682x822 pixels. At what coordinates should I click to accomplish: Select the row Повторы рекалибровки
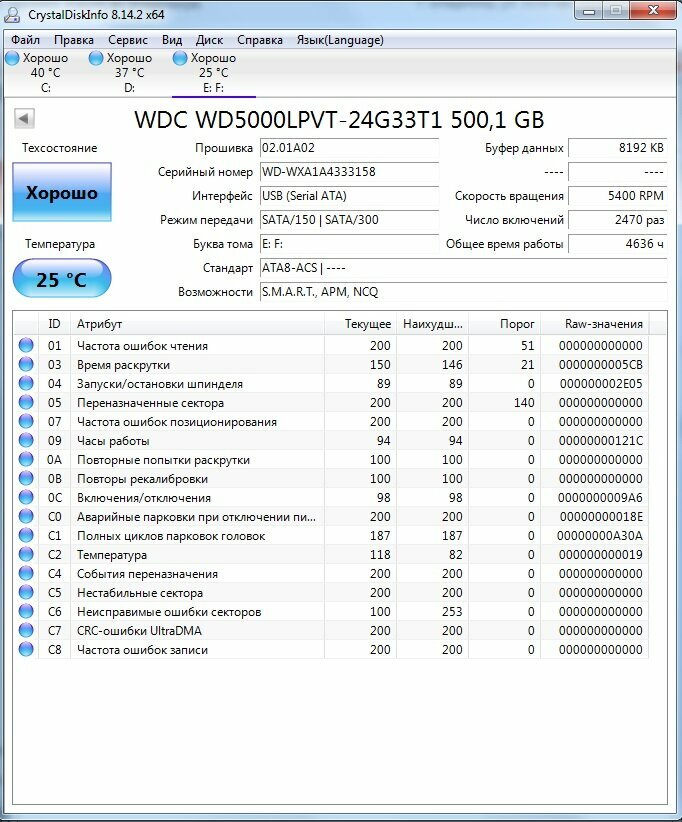point(331,479)
